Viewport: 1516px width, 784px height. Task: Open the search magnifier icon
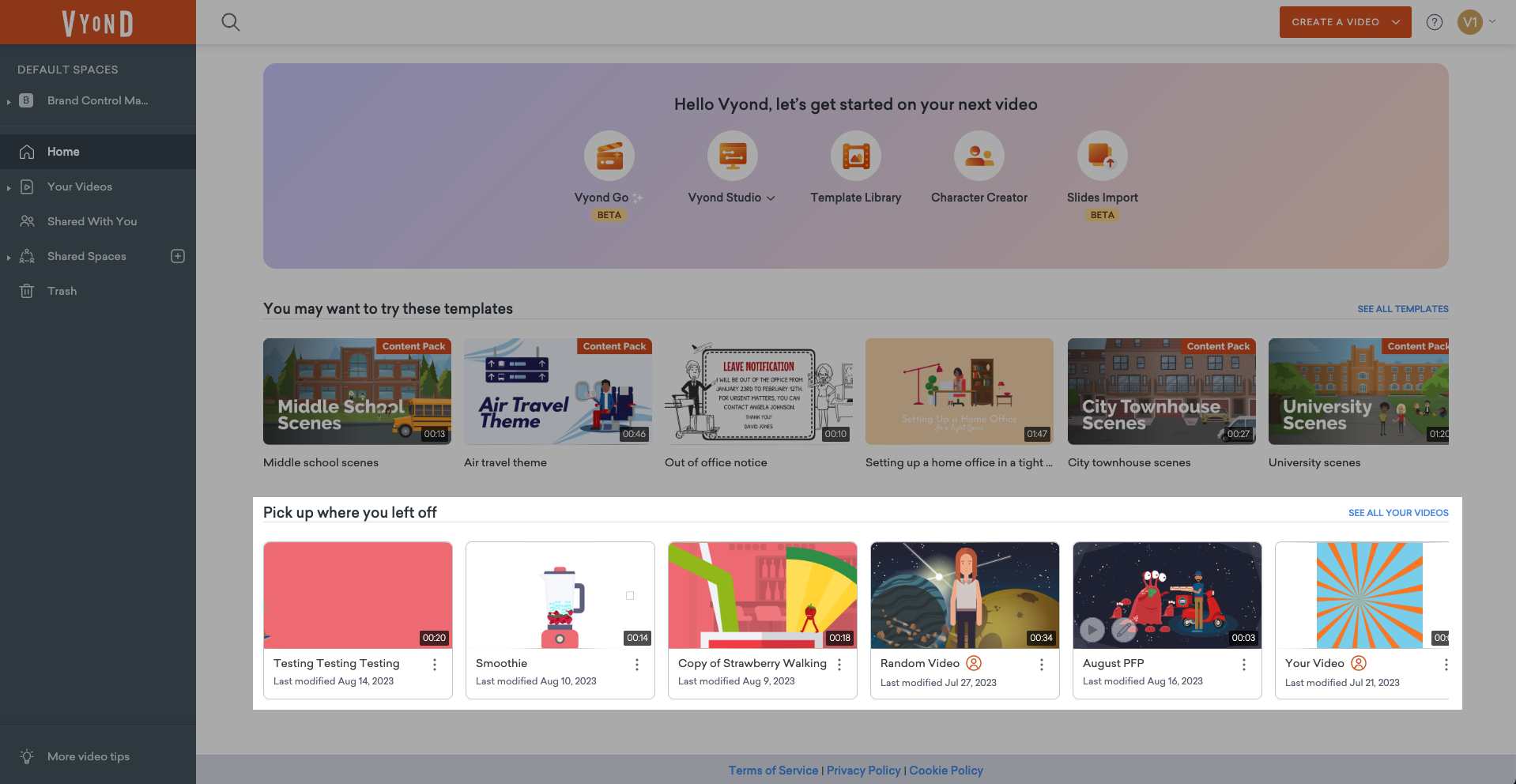(x=231, y=22)
